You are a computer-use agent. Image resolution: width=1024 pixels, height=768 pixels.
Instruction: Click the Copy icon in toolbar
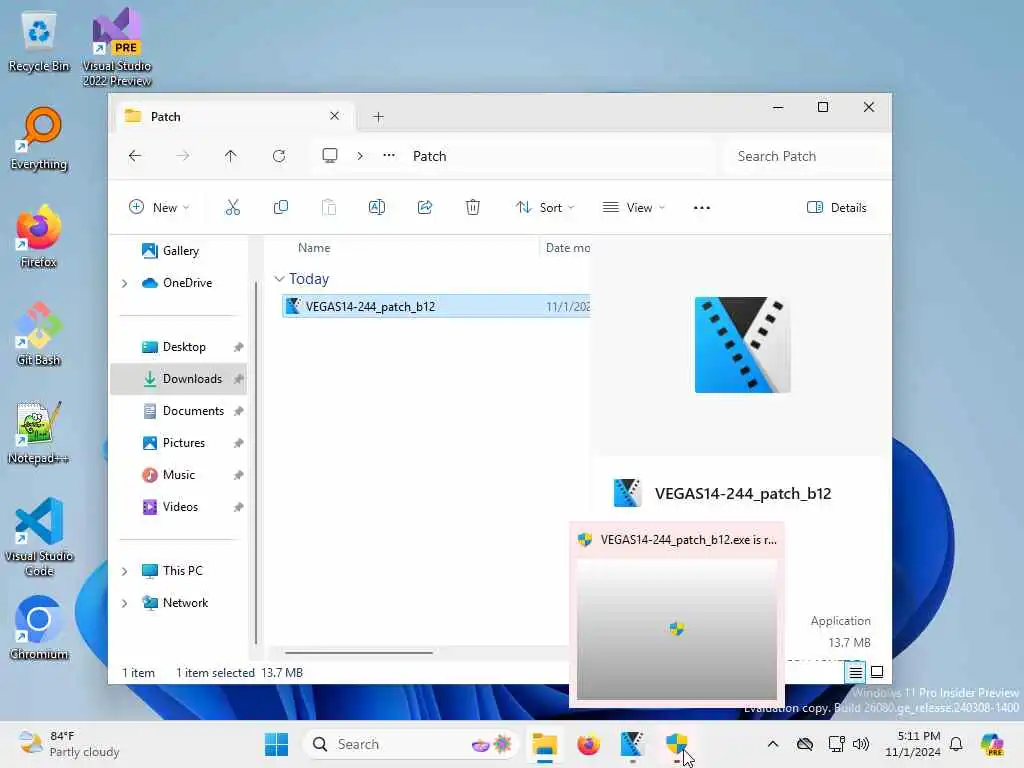click(281, 208)
